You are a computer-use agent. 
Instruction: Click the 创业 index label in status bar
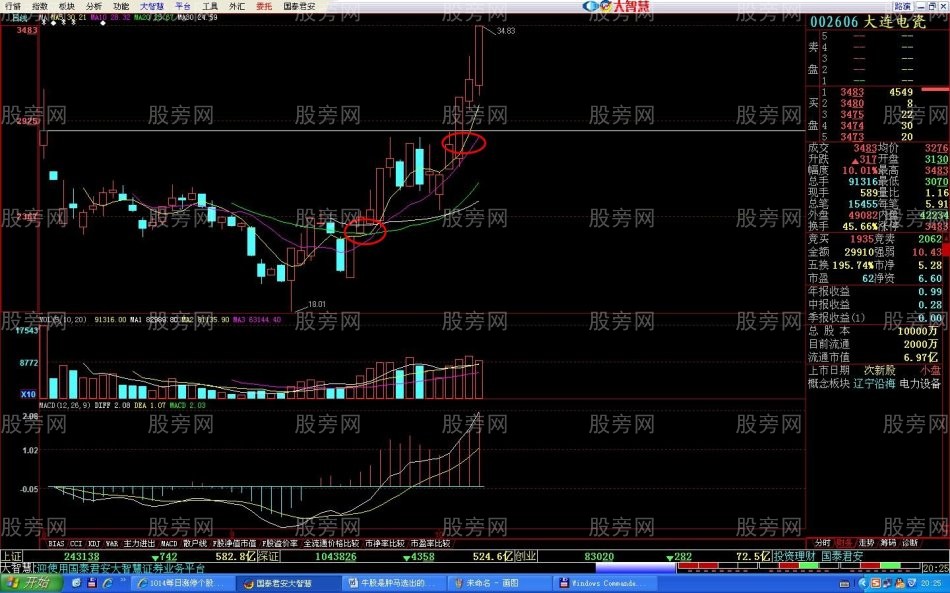tap(525, 556)
